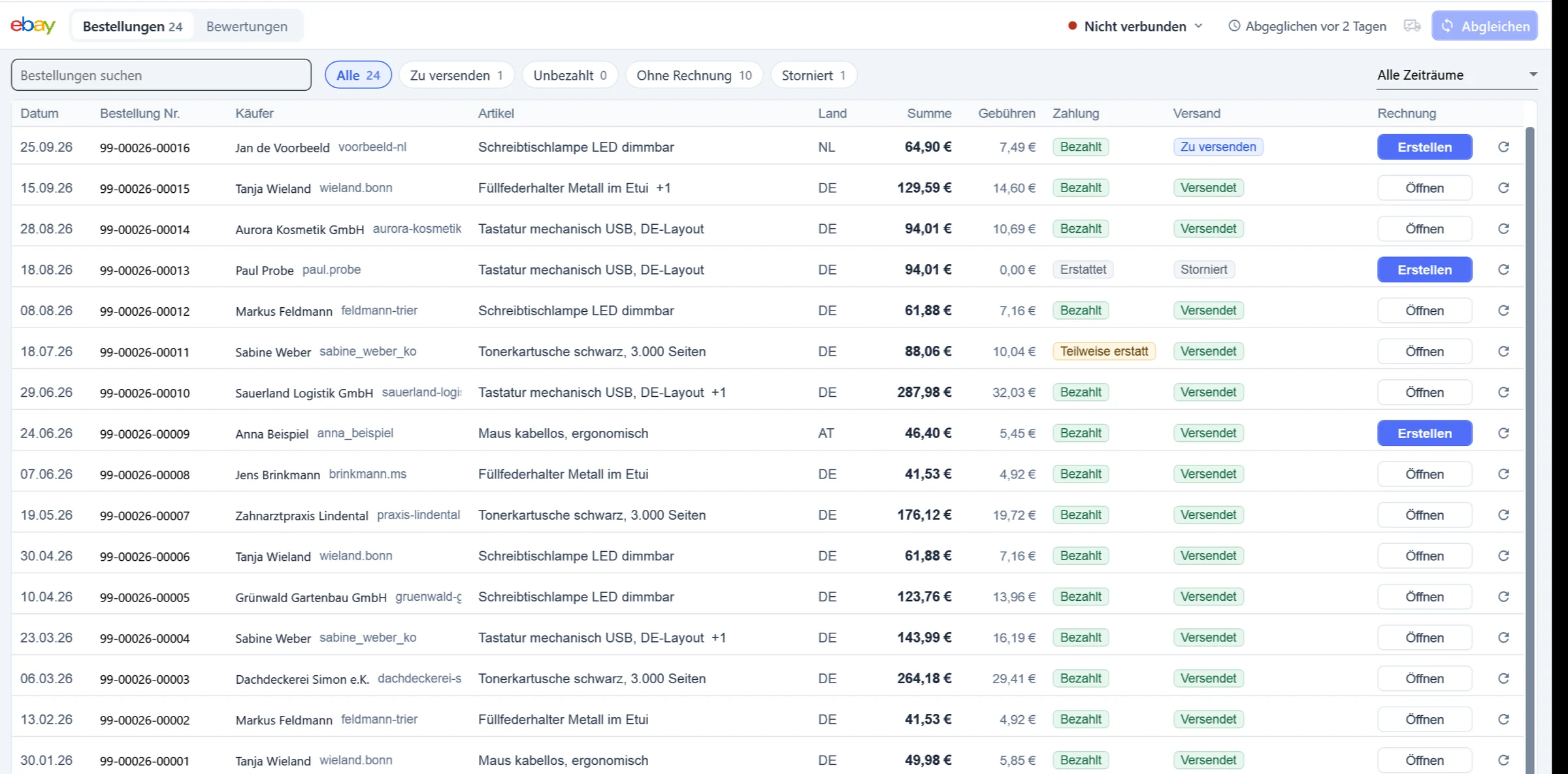The height and width of the screenshot is (774, 1568).
Task: Create invoice for Paul Probe order
Action: 1424,270
